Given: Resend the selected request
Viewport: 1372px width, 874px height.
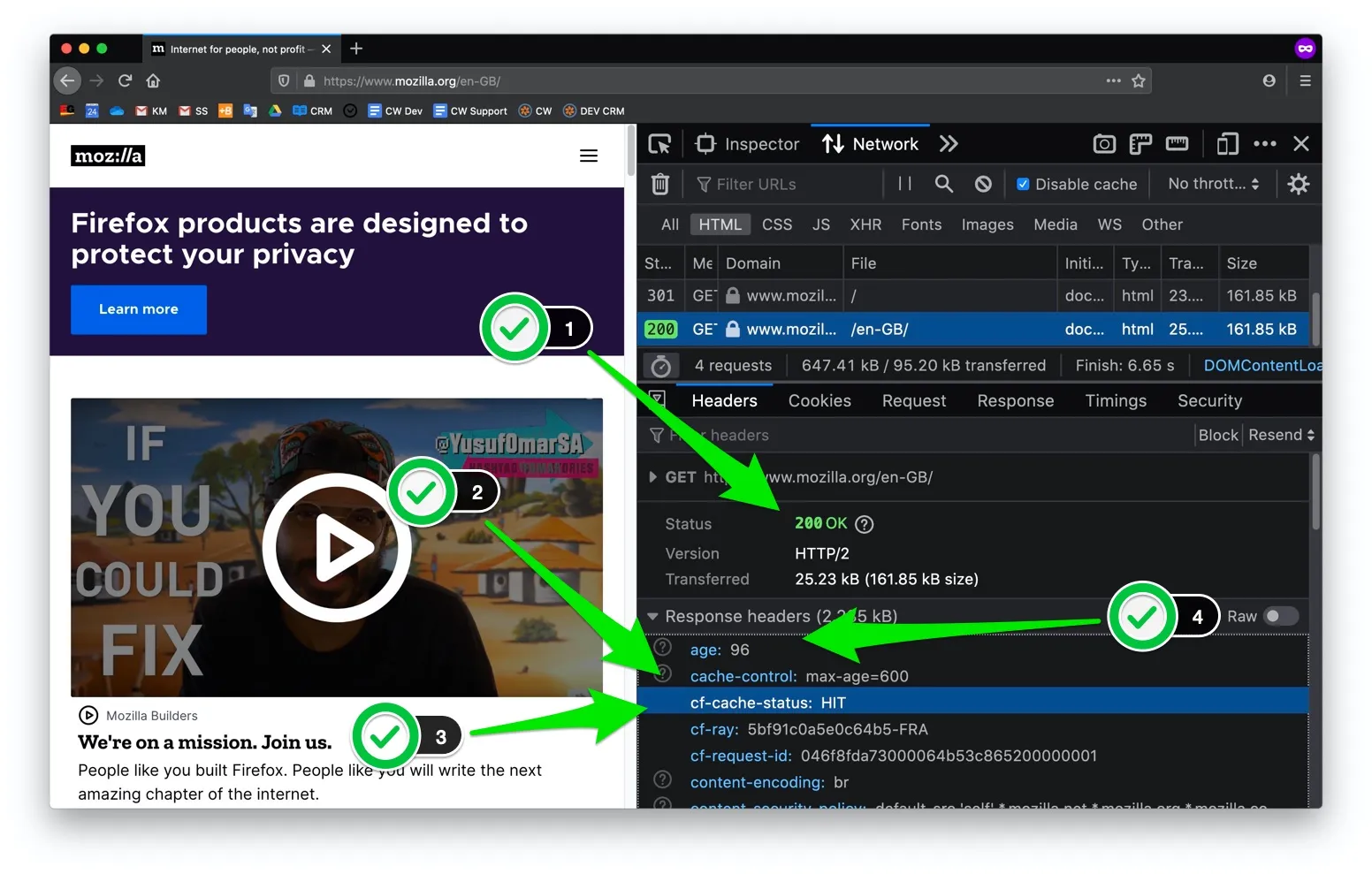Looking at the screenshot, I should coord(1274,435).
